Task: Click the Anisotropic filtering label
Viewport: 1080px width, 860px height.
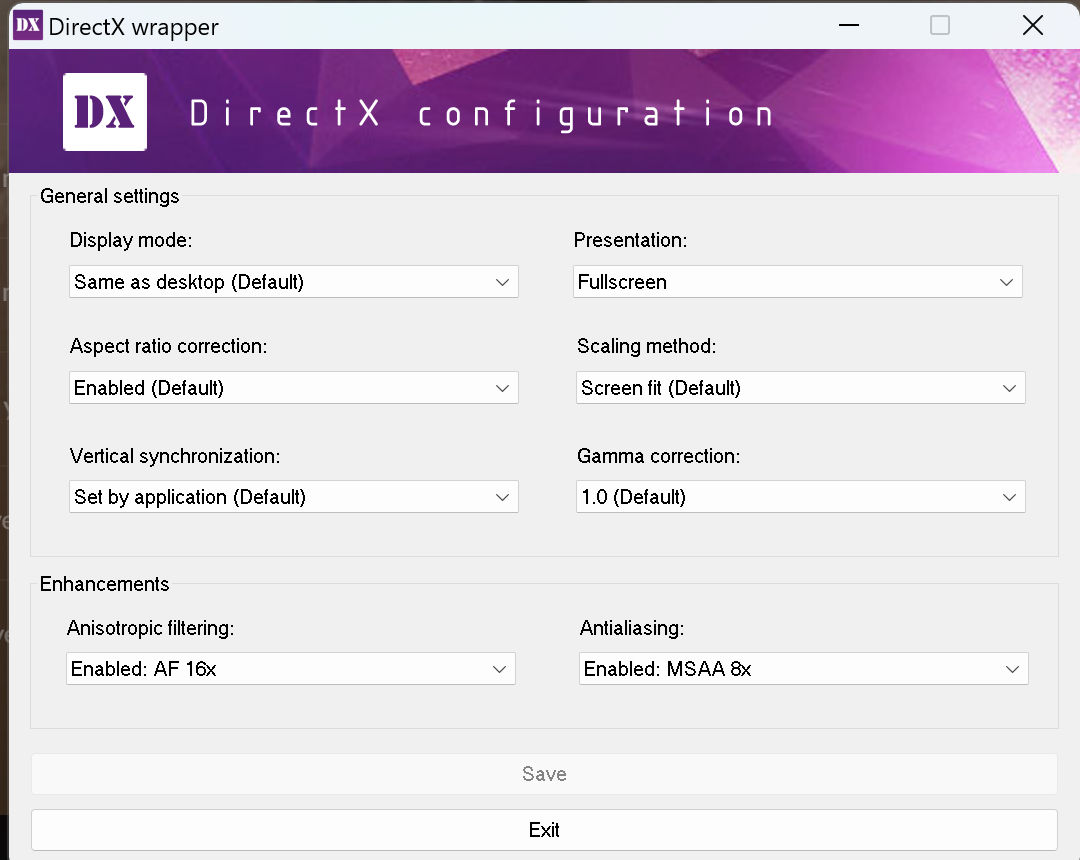Action: coord(150,628)
